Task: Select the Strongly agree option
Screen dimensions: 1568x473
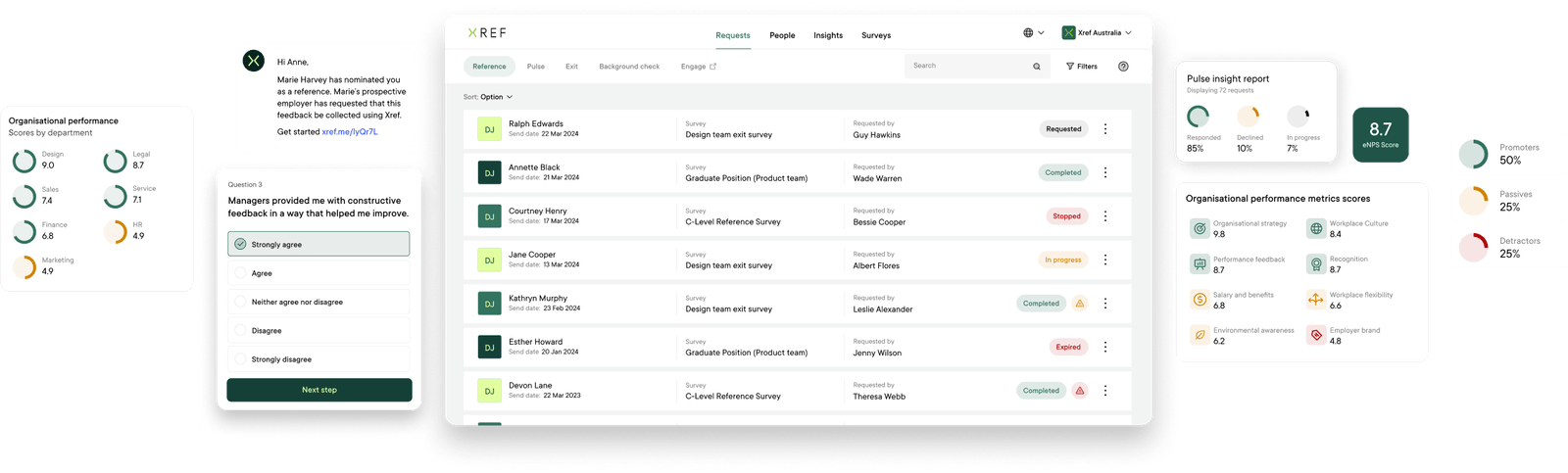Action: pos(318,244)
